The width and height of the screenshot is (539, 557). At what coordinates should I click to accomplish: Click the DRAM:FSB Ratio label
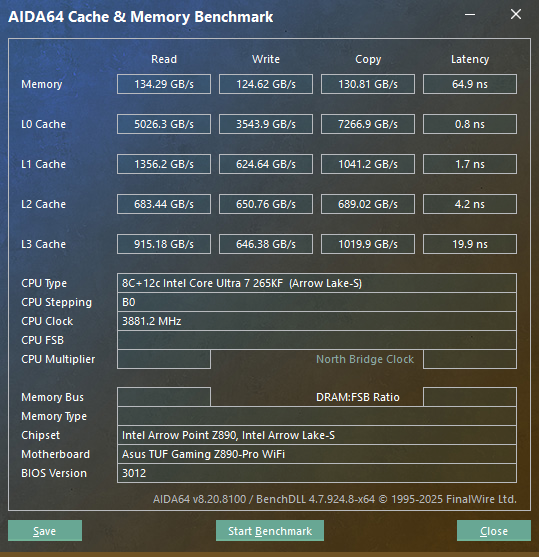(x=358, y=397)
